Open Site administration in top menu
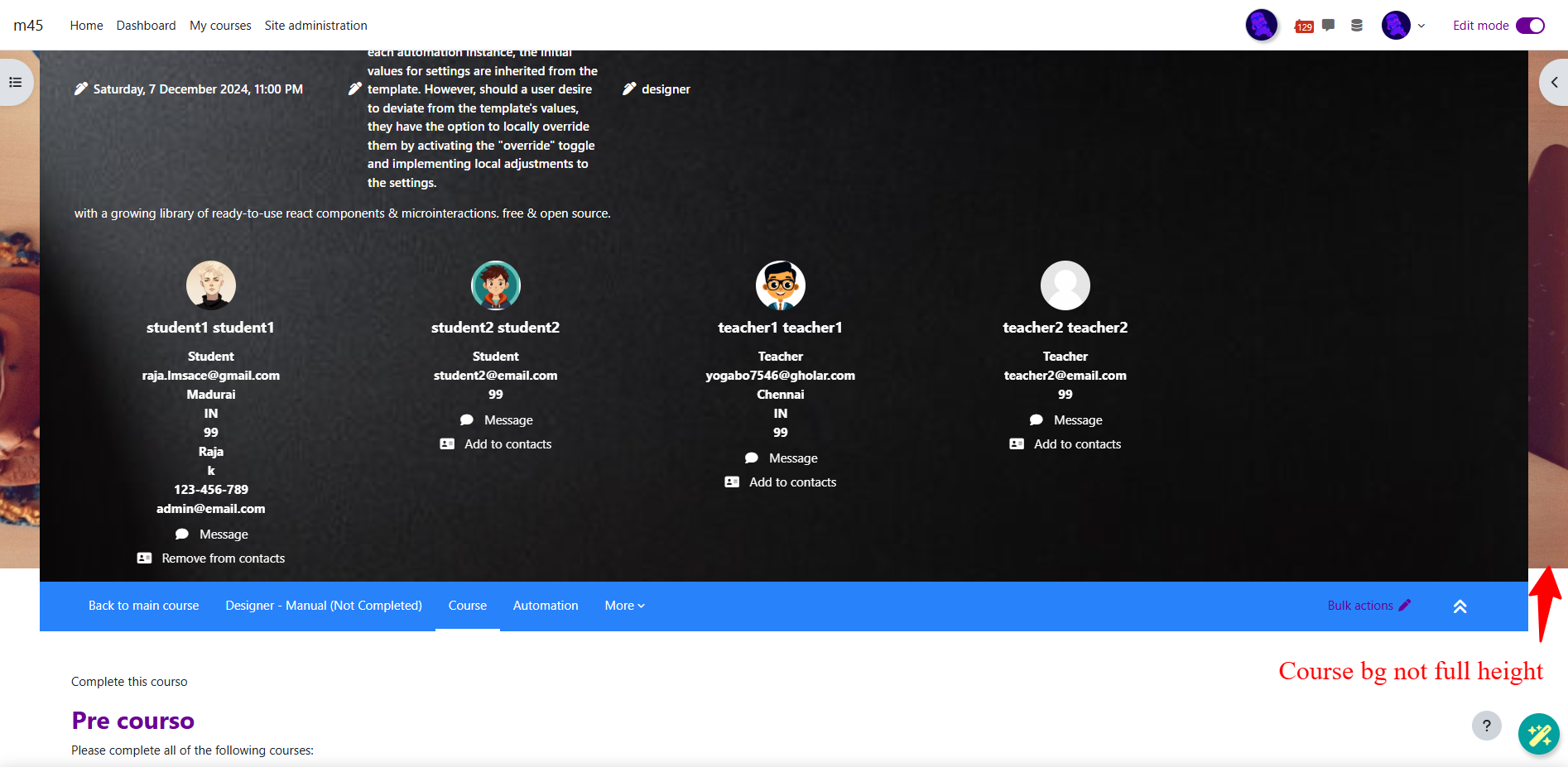Image resolution: width=1568 pixels, height=767 pixels. [315, 26]
